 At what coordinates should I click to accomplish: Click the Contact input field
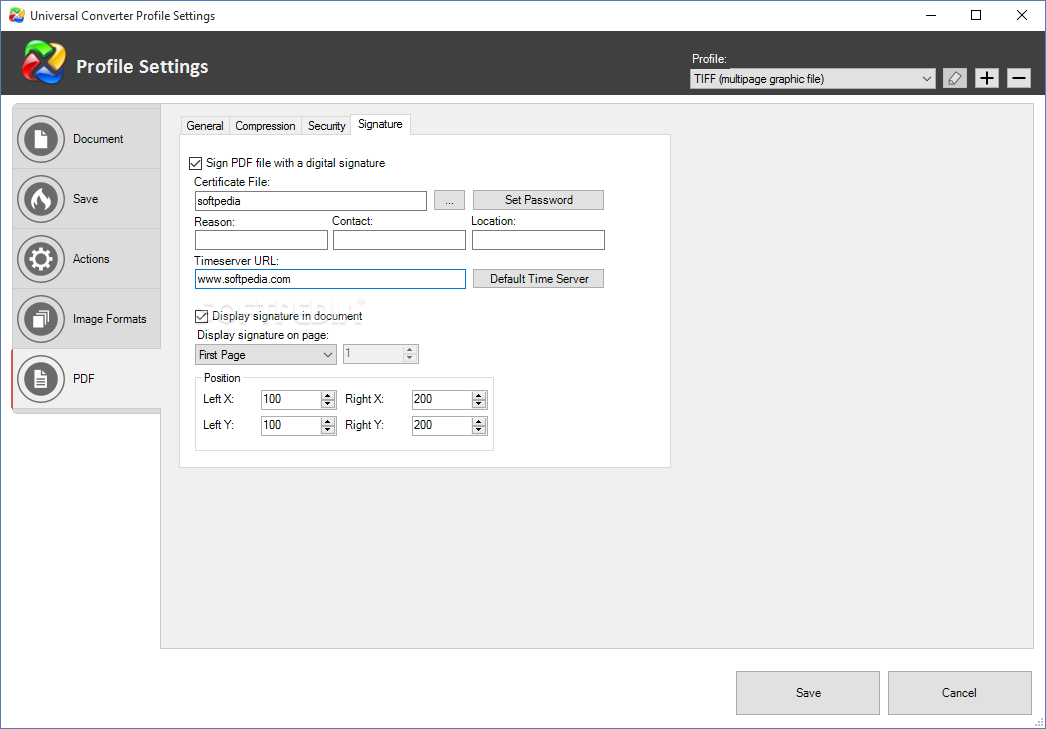[399, 240]
